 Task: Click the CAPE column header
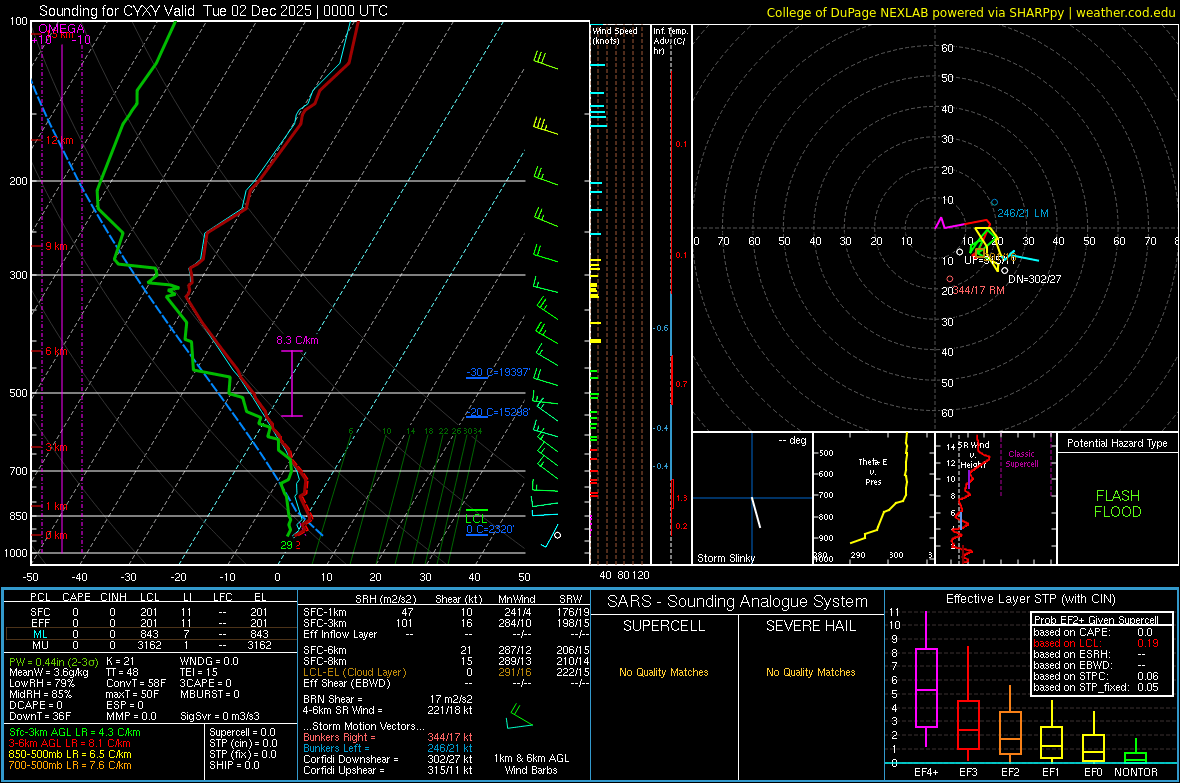click(x=76, y=597)
